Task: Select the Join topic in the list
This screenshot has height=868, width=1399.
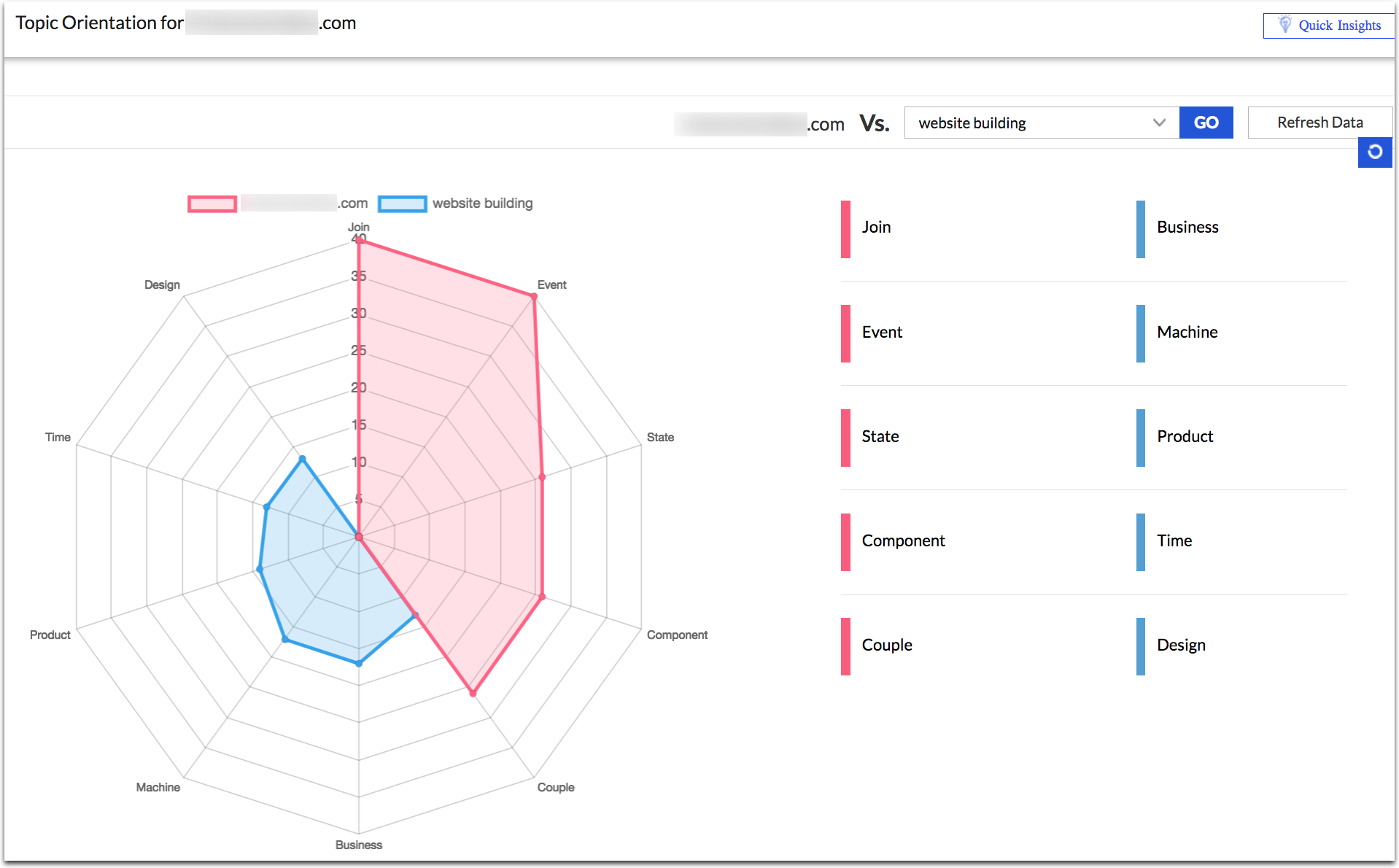Action: [876, 228]
